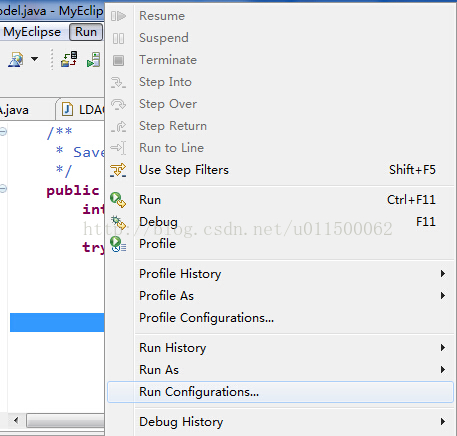Switch to the LDA editor tab

click(81, 109)
